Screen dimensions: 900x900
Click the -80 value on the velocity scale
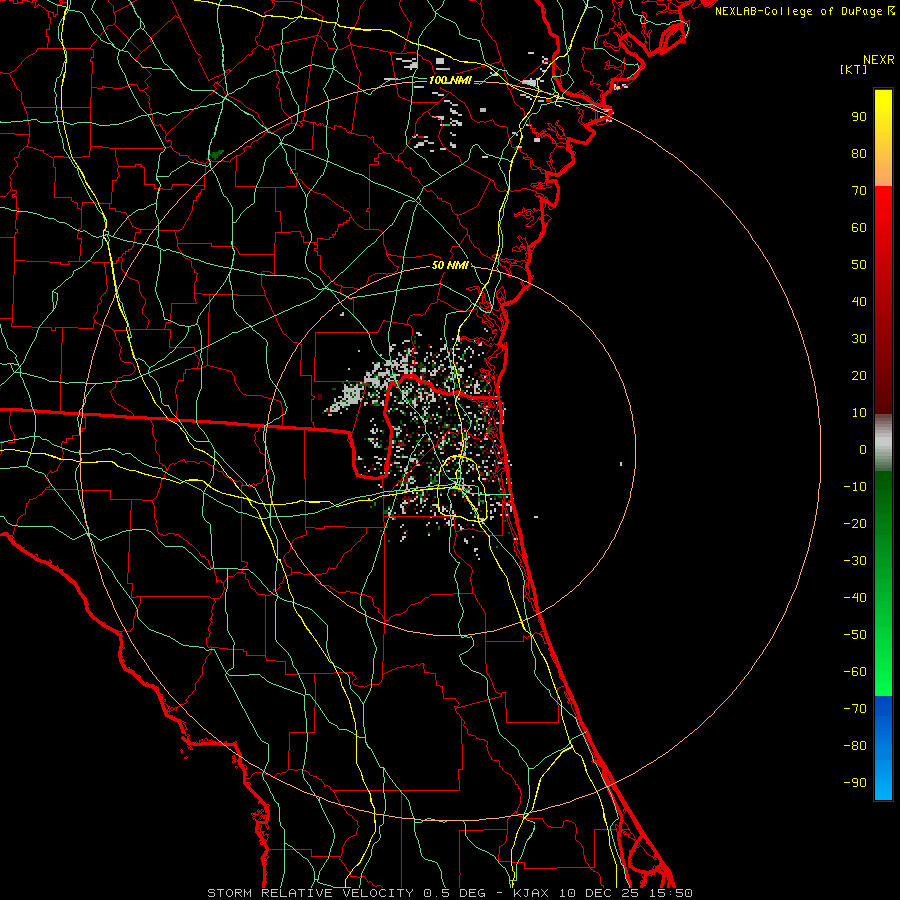[x=855, y=746]
